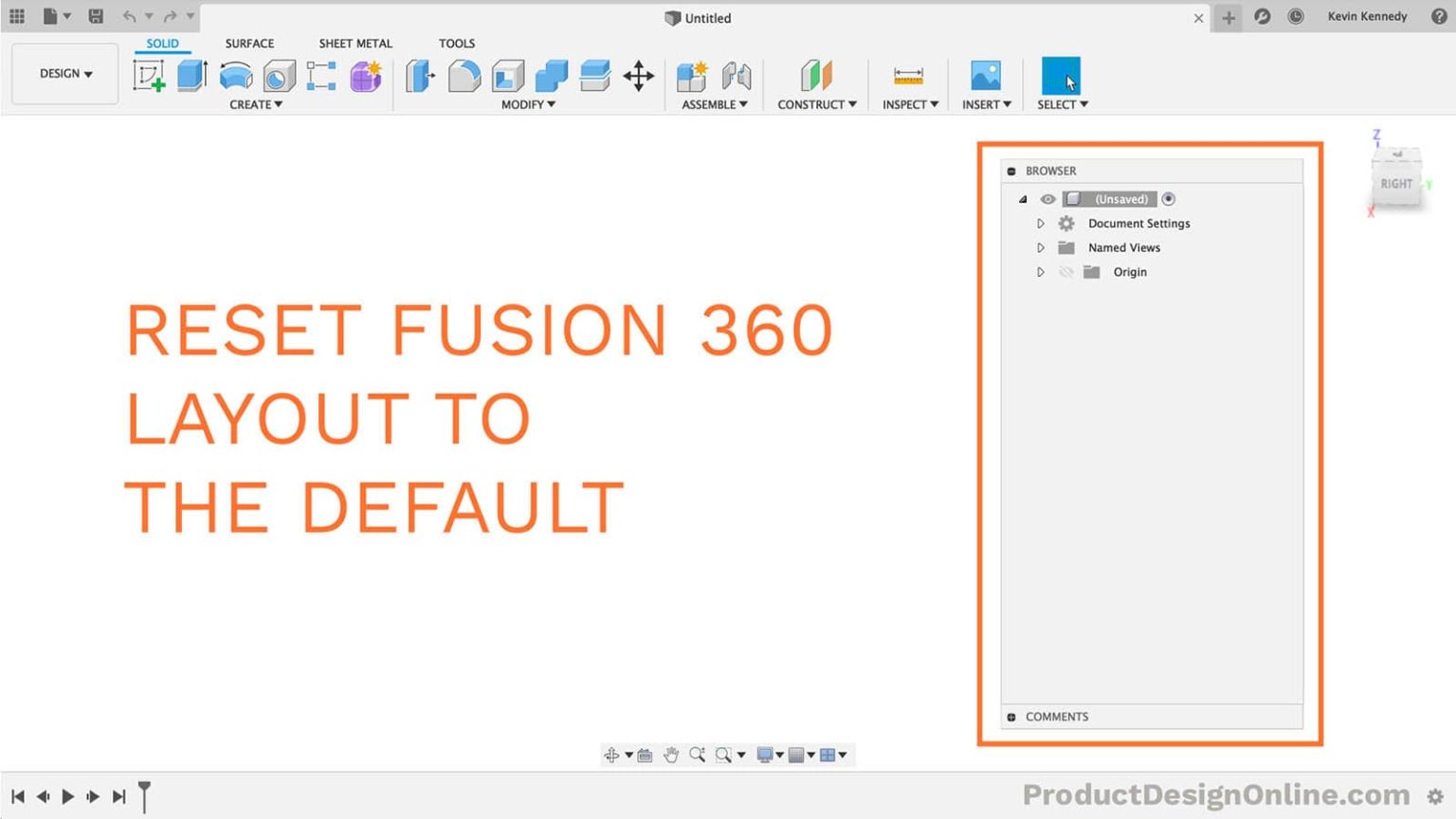Viewport: 1456px width, 819px height.
Task: Hide the Unsaved component with its eye toggle
Action: pyautogui.click(x=1047, y=199)
